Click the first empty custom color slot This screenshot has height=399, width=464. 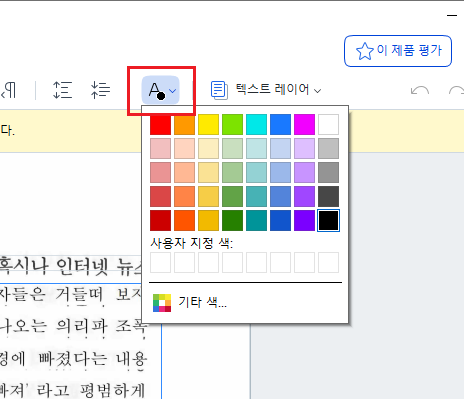(160, 262)
